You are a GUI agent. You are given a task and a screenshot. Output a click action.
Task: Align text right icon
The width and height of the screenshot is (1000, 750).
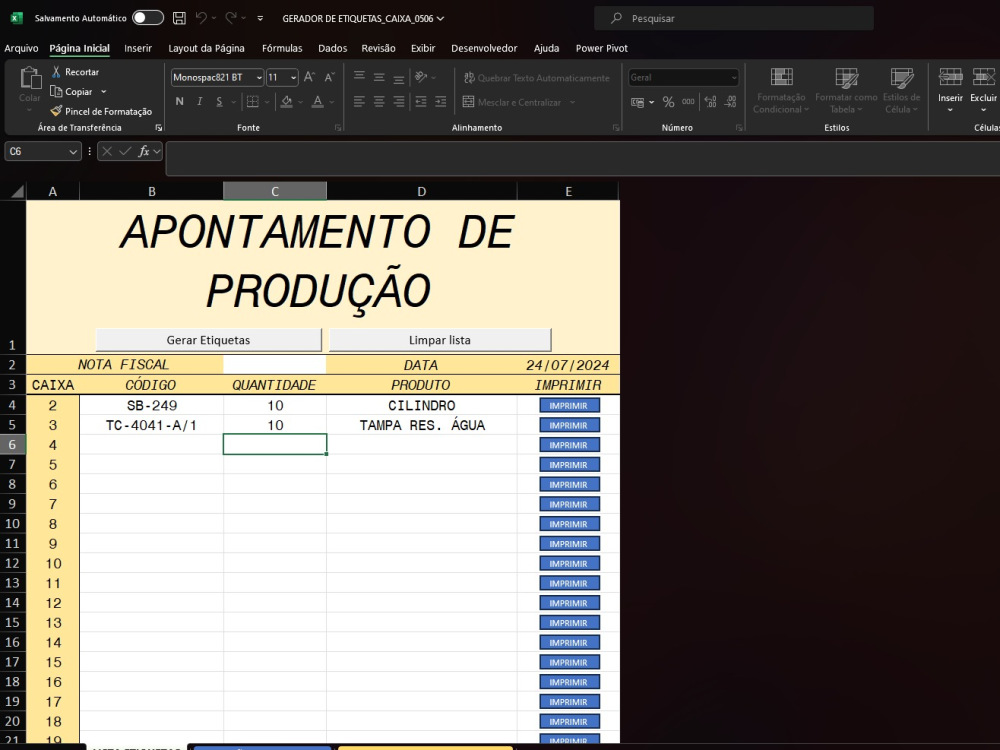(x=399, y=101)
